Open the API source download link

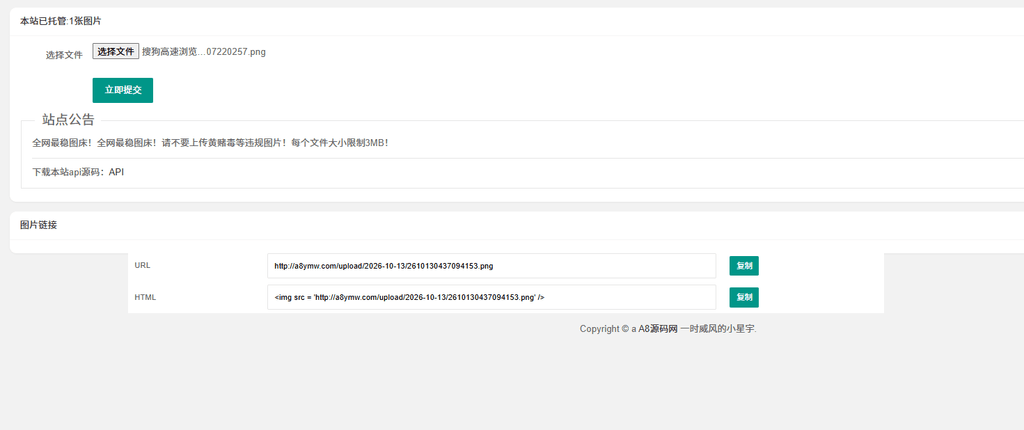[116, 173]
